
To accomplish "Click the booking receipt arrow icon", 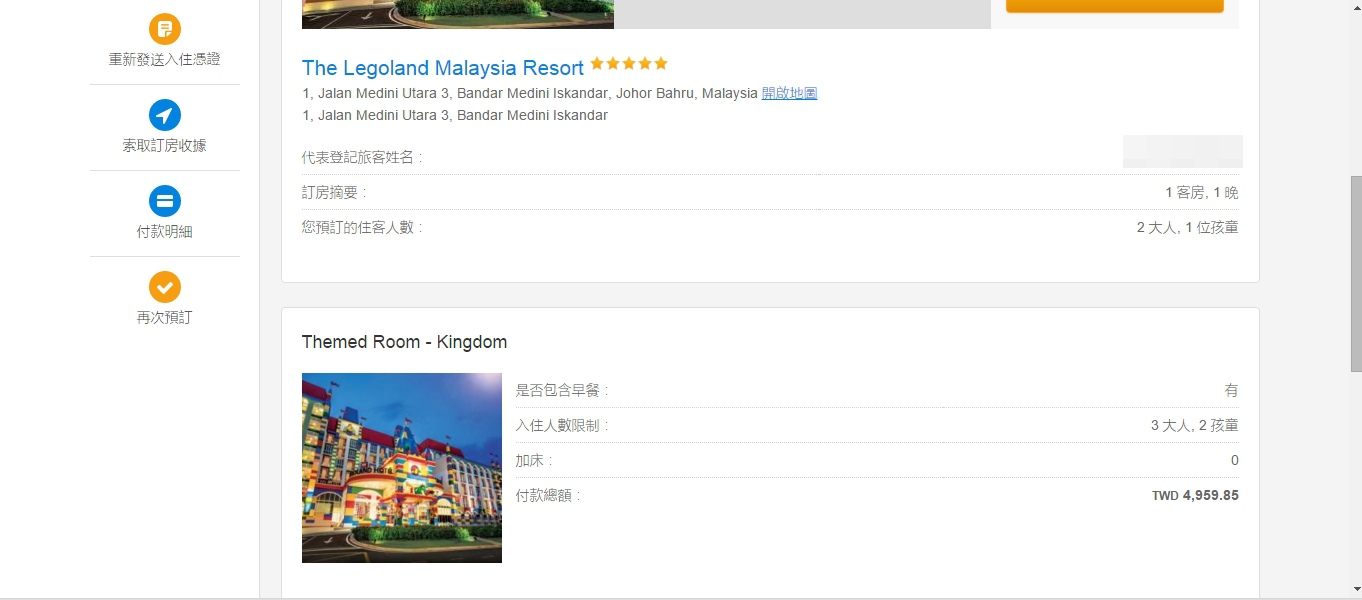I will (165, 115).
